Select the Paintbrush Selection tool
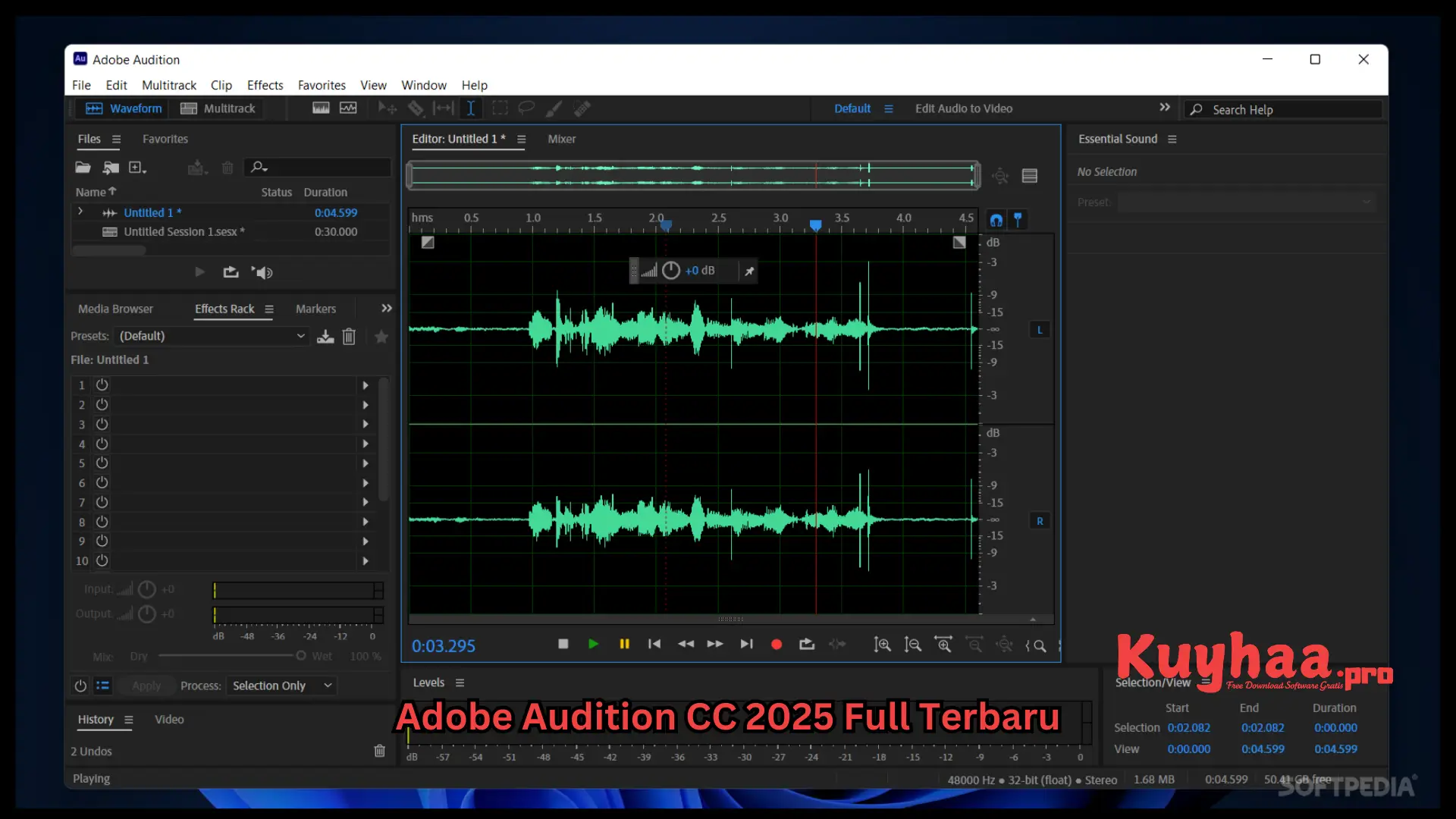 coord(554,108)
